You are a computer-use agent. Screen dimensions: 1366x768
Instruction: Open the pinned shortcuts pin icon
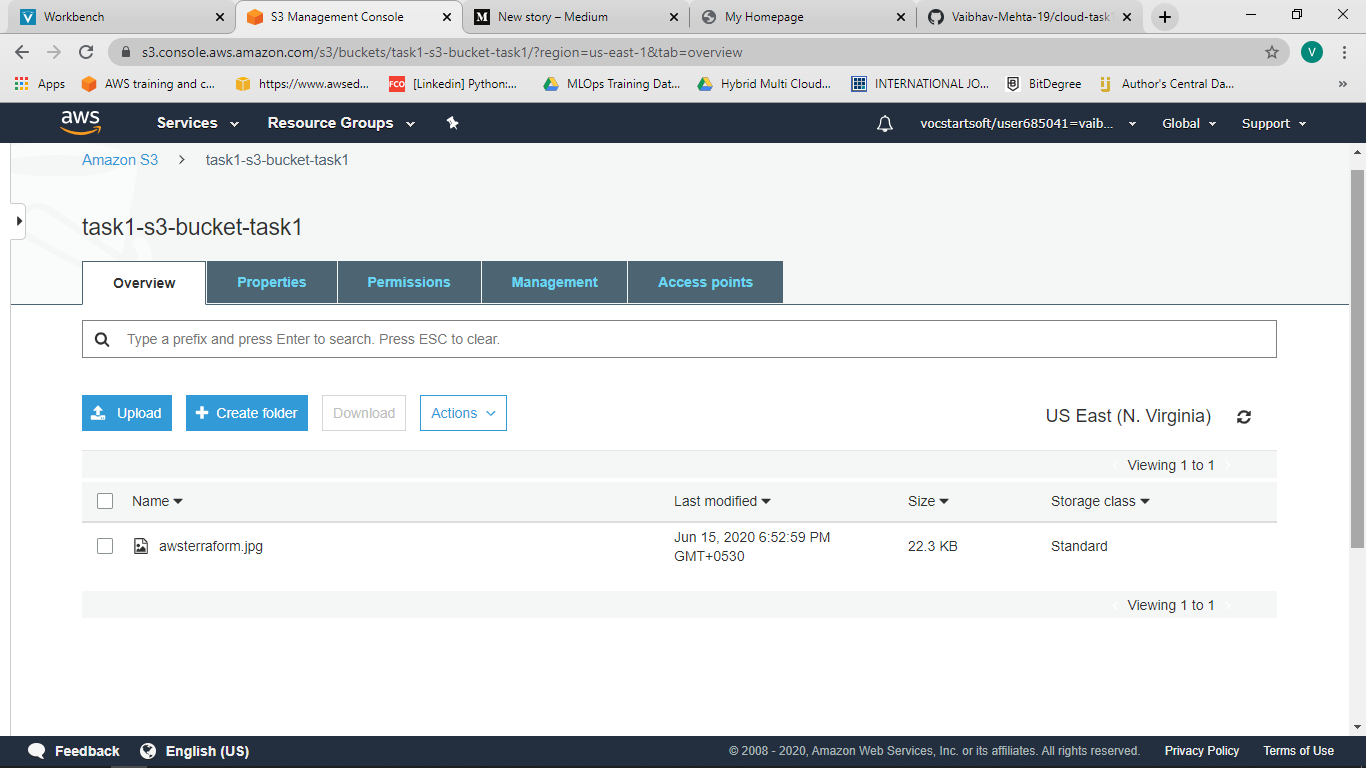coord(452,122)
